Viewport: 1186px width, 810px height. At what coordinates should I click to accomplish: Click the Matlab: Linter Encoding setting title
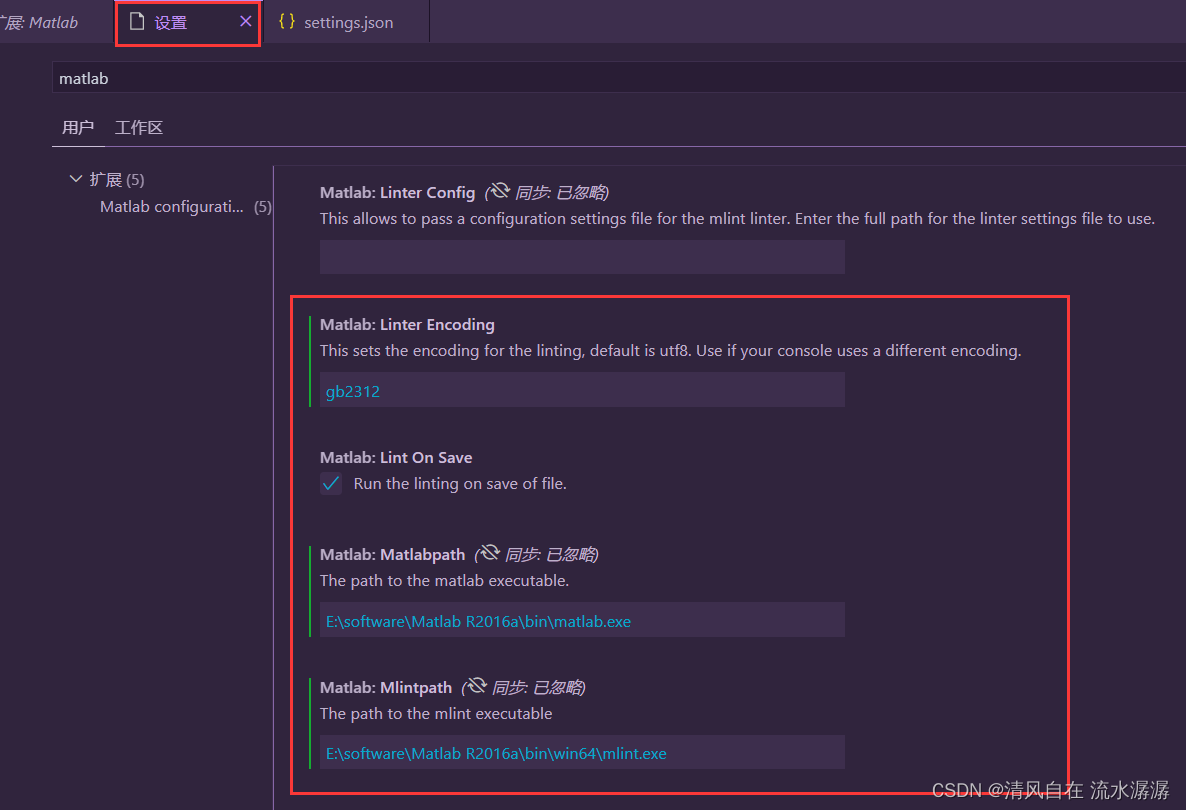tap(407, 324)
